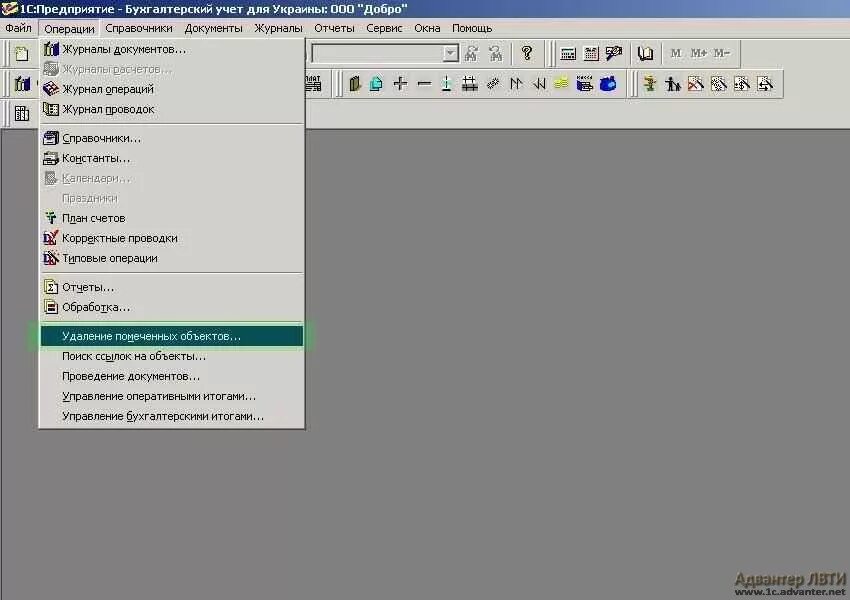850x600 pixels.
Task: Choose Управление бухгалтерскими итогами…
Action: (171, 416)
